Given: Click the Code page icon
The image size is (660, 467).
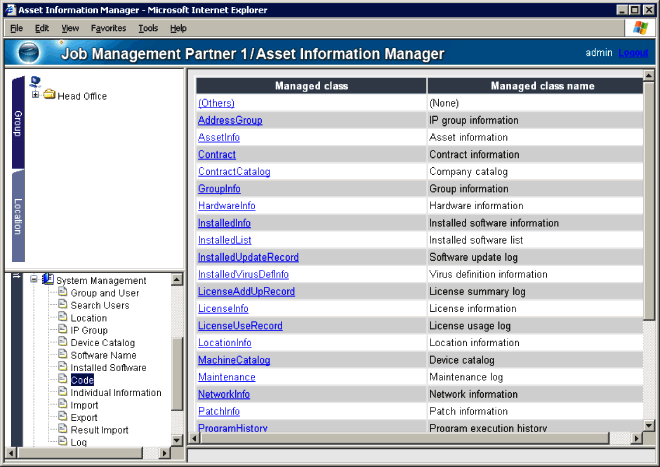Looking at the screenshot, I should (x=63, y=379).
